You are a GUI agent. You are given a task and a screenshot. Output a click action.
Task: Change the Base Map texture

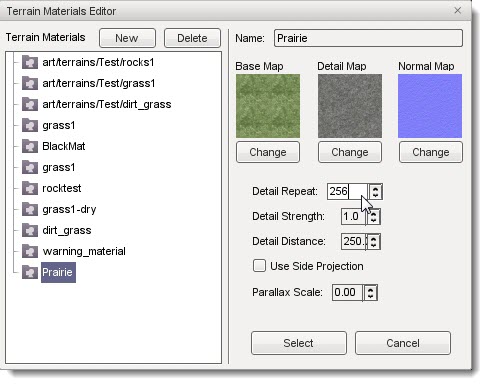click(x=268, y=152)
